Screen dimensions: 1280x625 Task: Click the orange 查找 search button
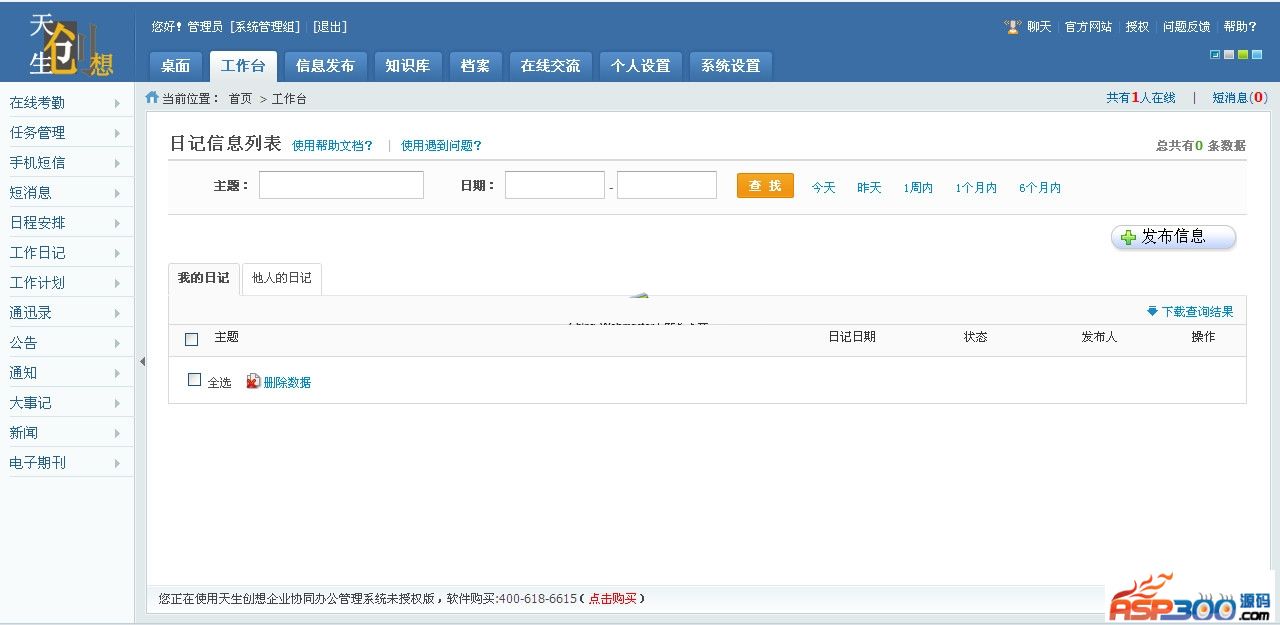[765, 186]
